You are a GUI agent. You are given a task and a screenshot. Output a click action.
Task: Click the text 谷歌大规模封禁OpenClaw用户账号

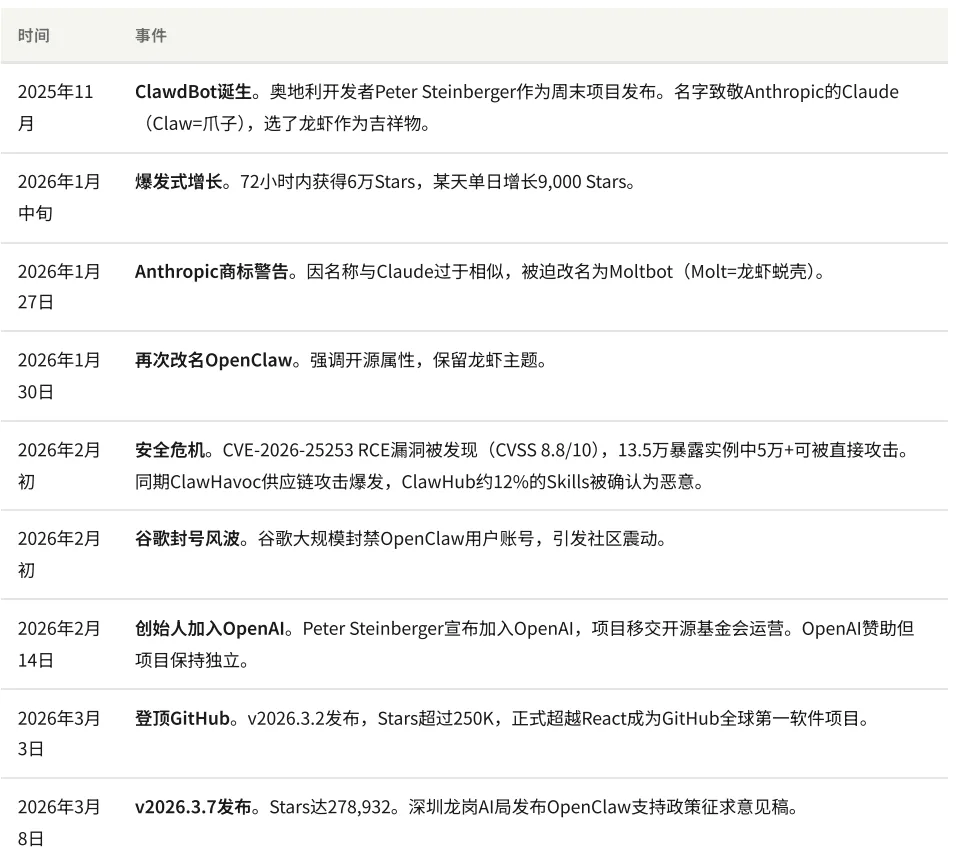[396, 539]
